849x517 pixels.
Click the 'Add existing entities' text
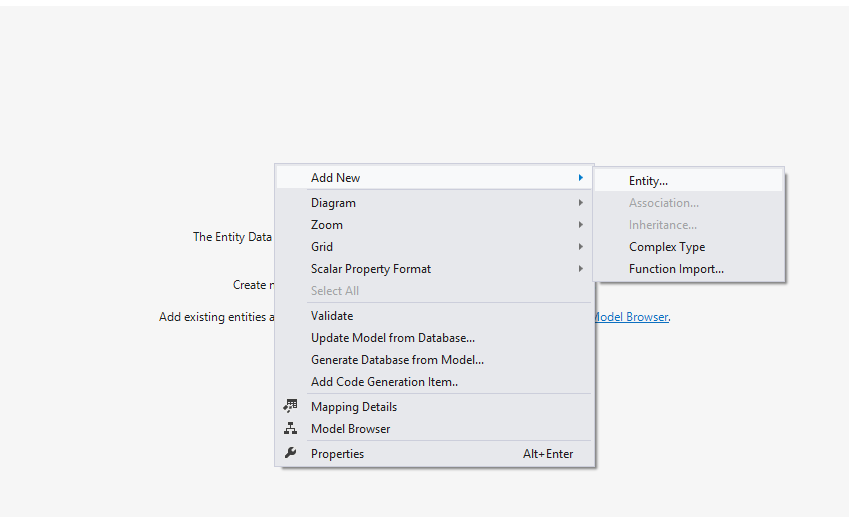coord(212,317)
